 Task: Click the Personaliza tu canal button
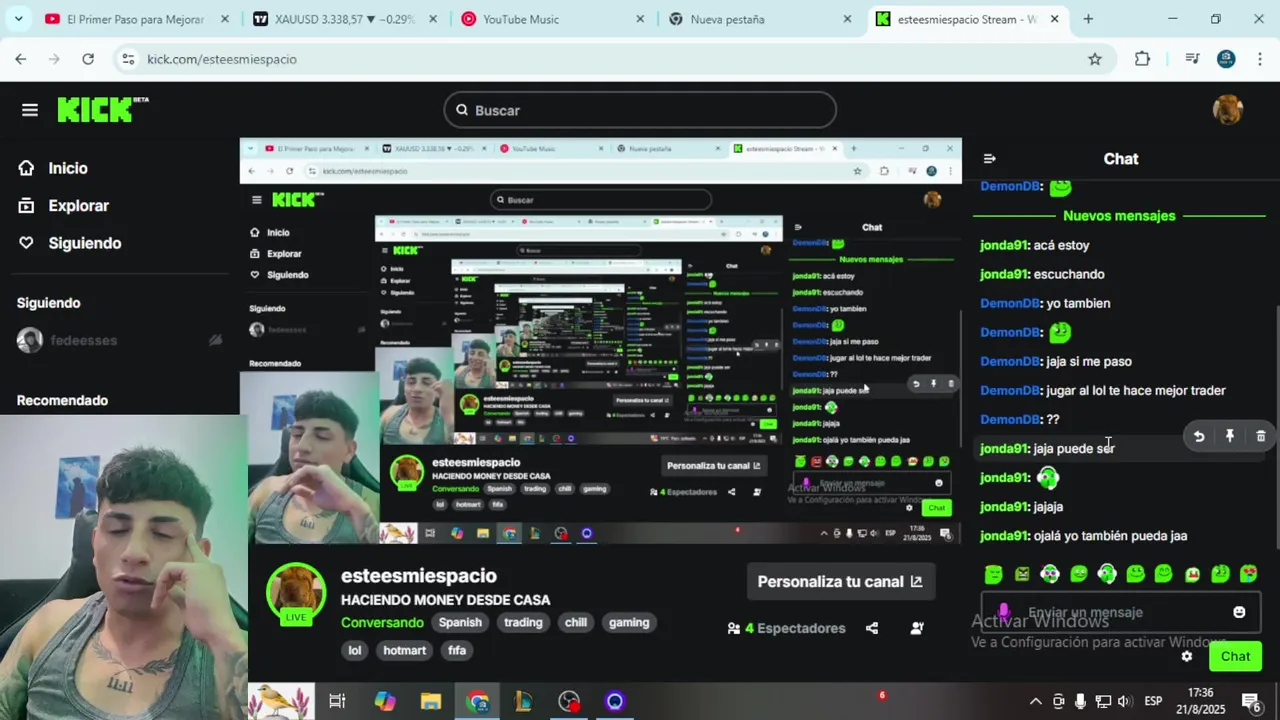840,581
